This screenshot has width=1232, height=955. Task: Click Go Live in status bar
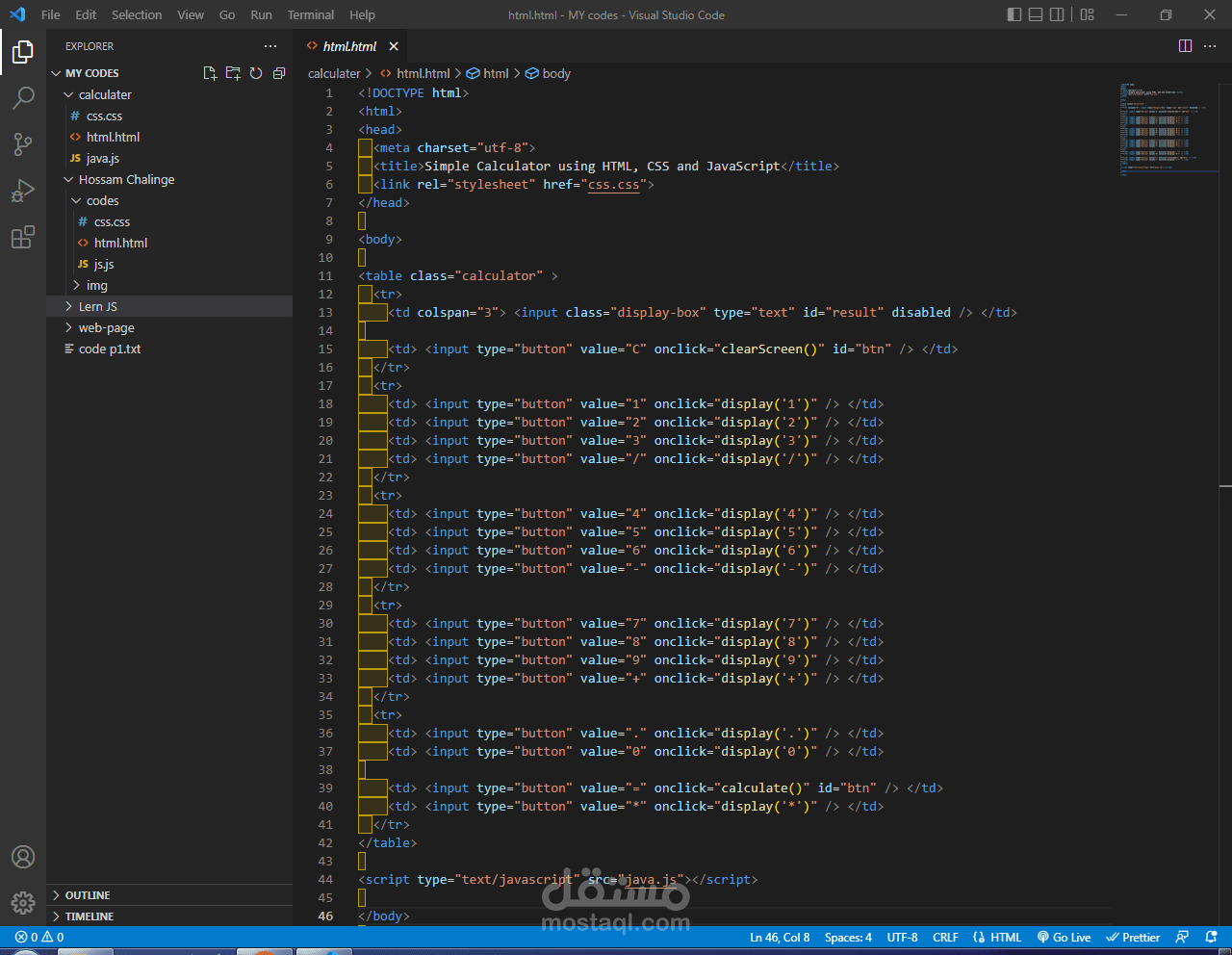point(1064,938)
